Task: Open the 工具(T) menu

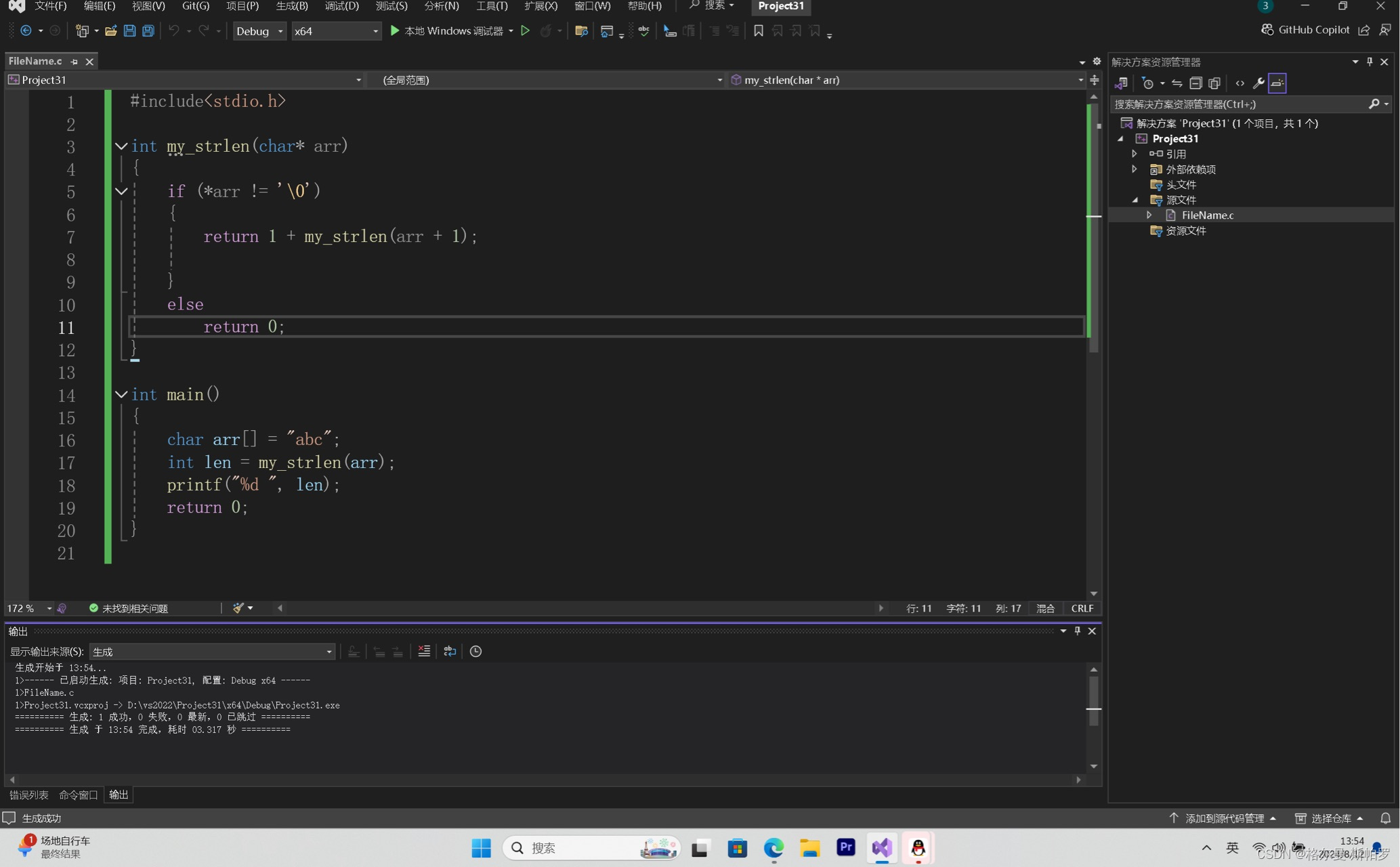Action: pyautogui.click(x=492, y=6)
